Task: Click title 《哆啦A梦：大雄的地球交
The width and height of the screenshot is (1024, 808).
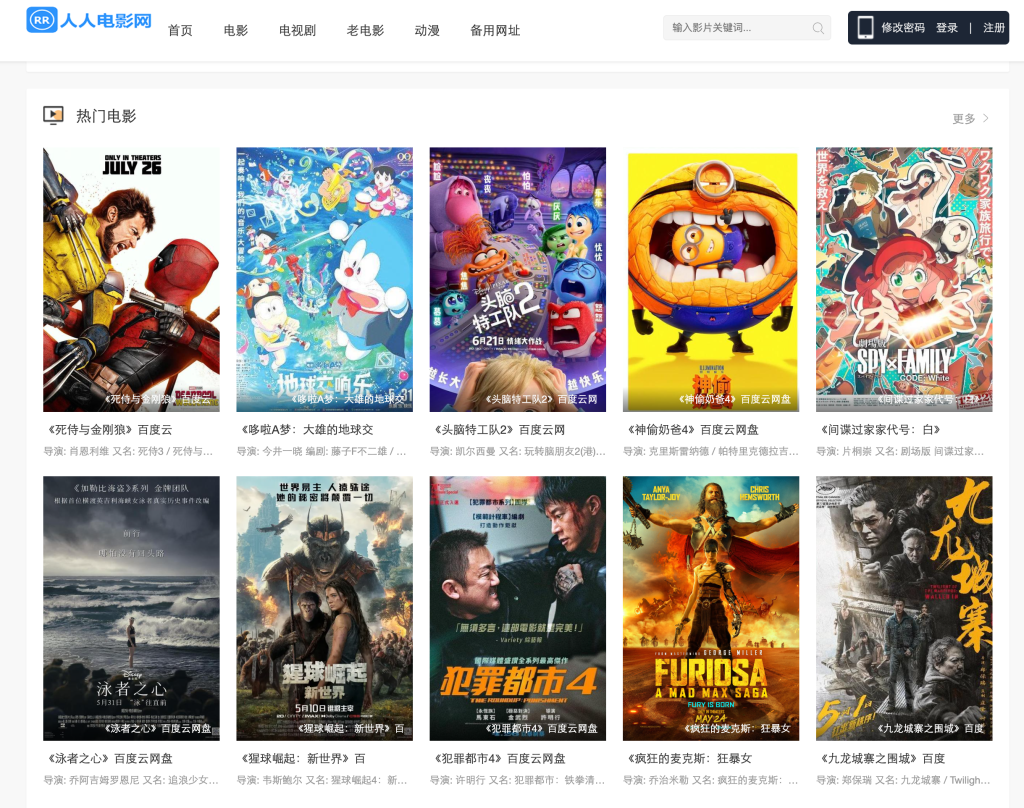Action: click(305, 430)
